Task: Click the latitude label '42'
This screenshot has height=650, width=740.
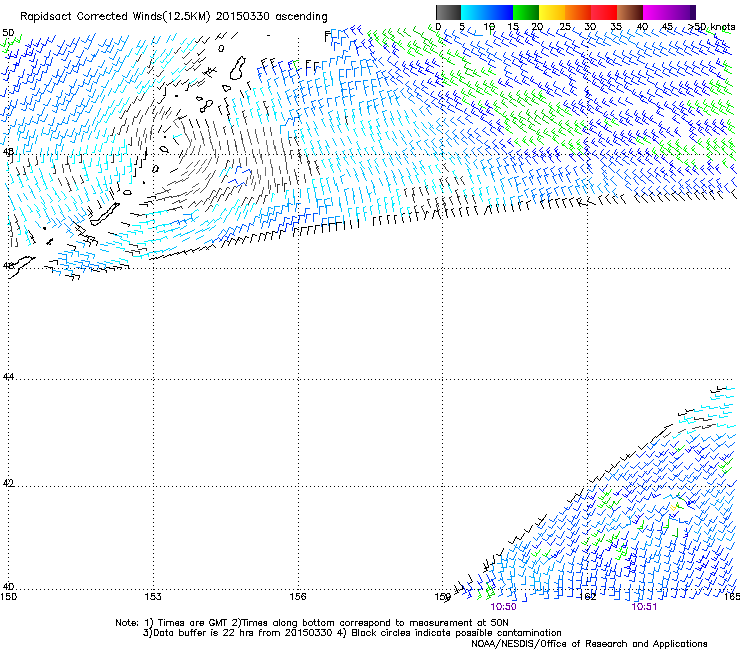Action: point(8,483)
